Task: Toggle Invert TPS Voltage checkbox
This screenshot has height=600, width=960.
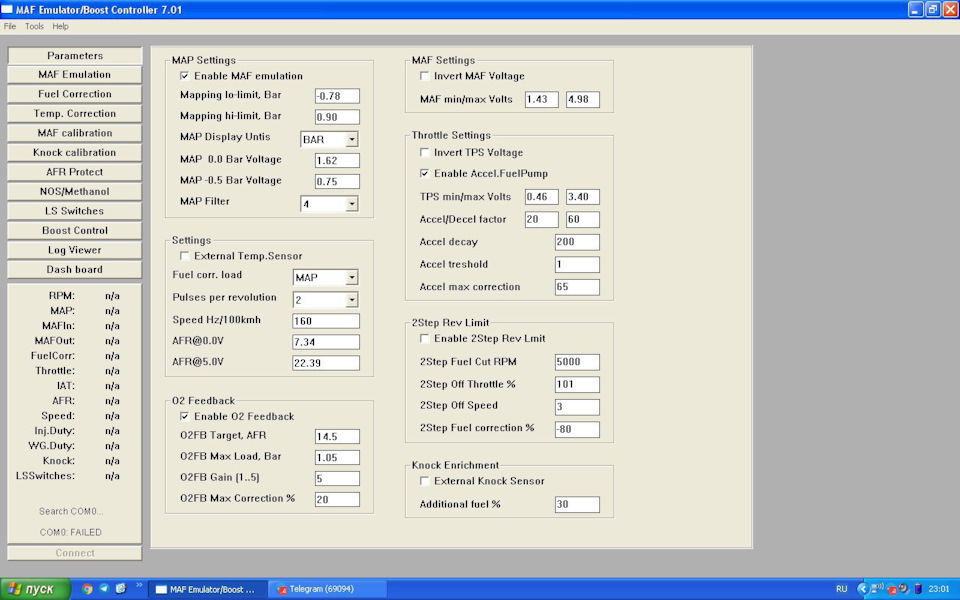Action: click(x=424, y=152)
